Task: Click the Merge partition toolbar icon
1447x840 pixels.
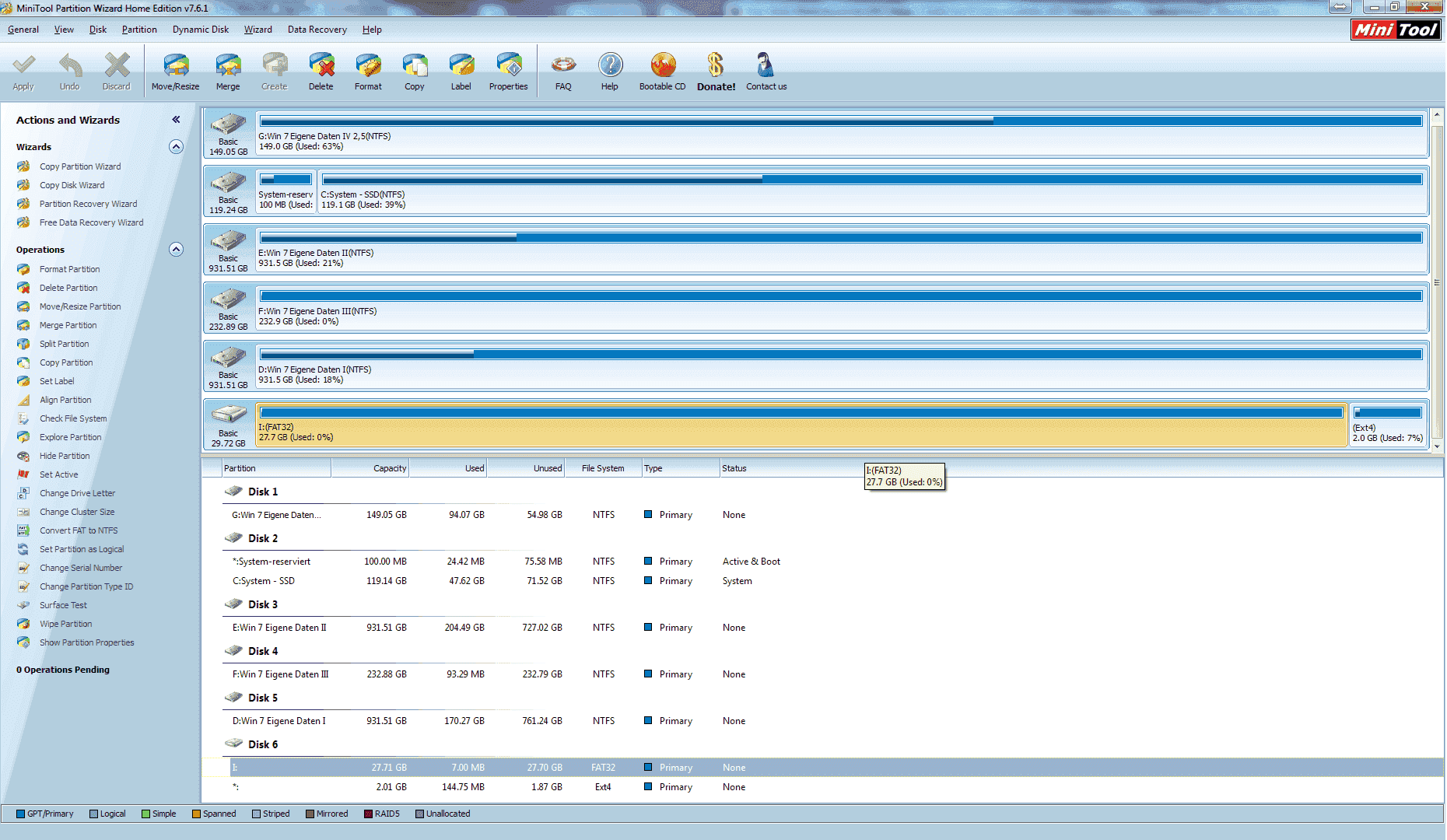Action: coord(228,72)
